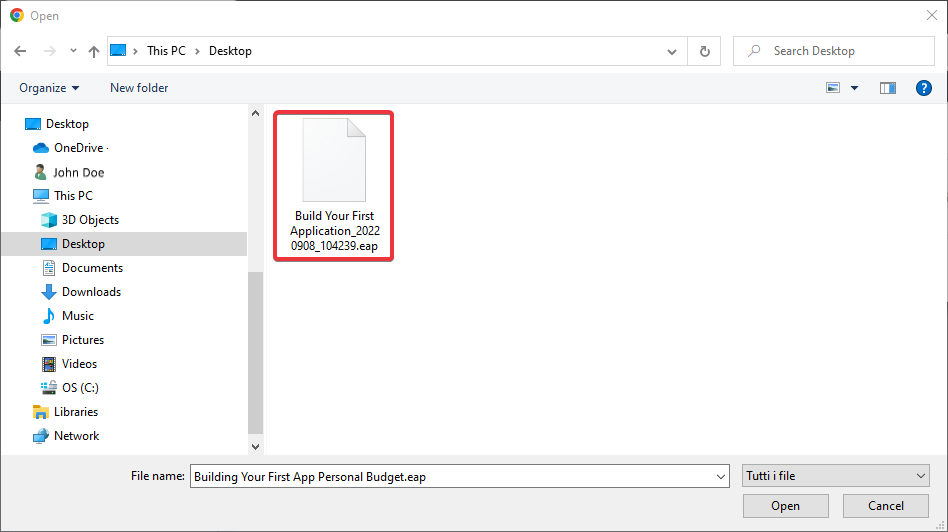Open the Organize menu
The image size is (948, 532).
49,88
